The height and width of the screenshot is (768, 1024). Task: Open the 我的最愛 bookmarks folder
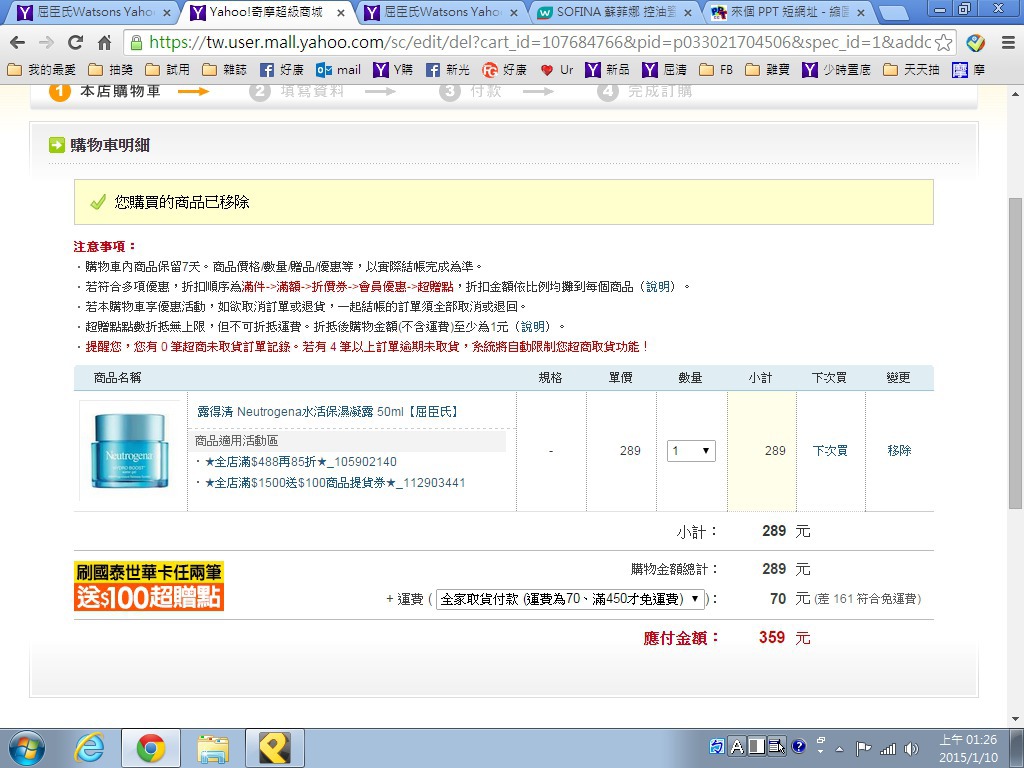pos(42,69)
